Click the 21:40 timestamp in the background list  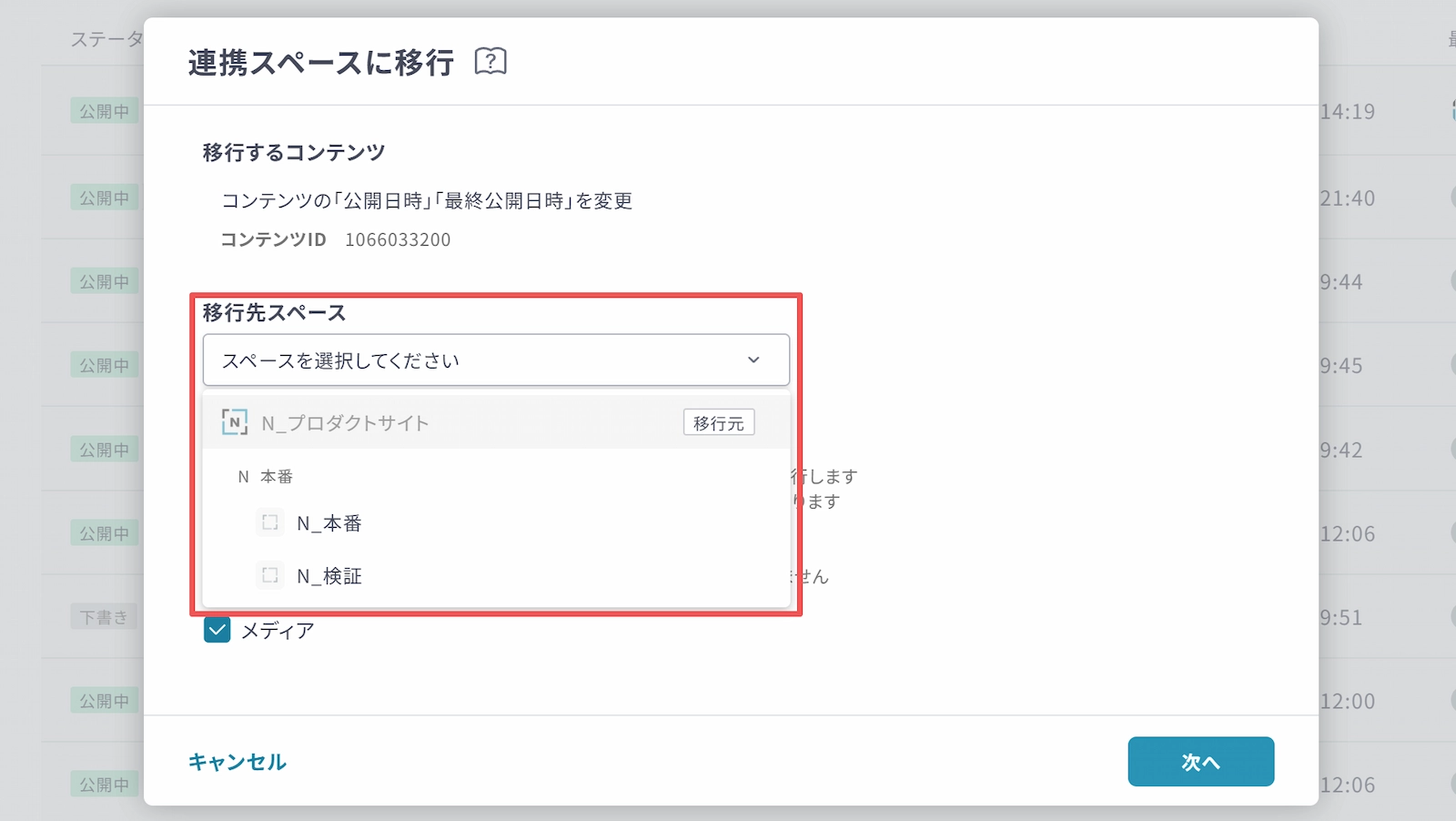point(1348,198)
